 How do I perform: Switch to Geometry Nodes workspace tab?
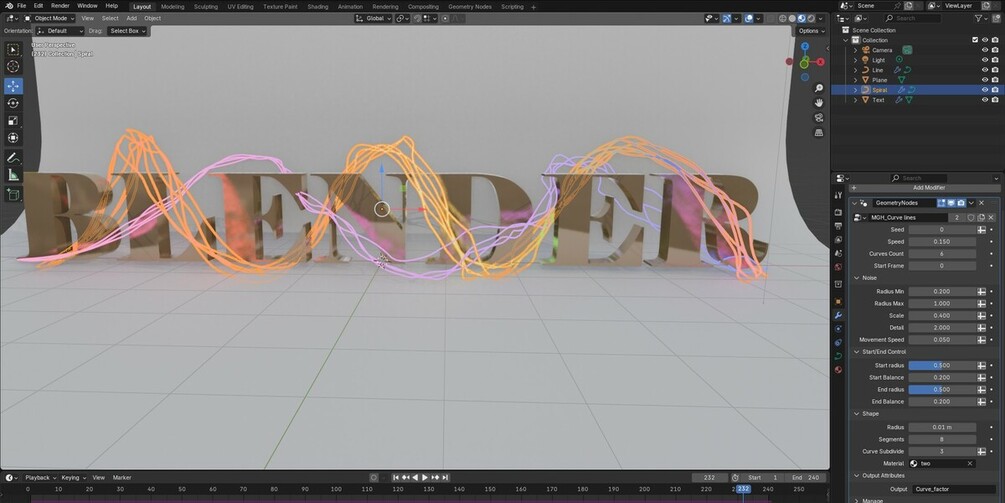tap(470, 6)
